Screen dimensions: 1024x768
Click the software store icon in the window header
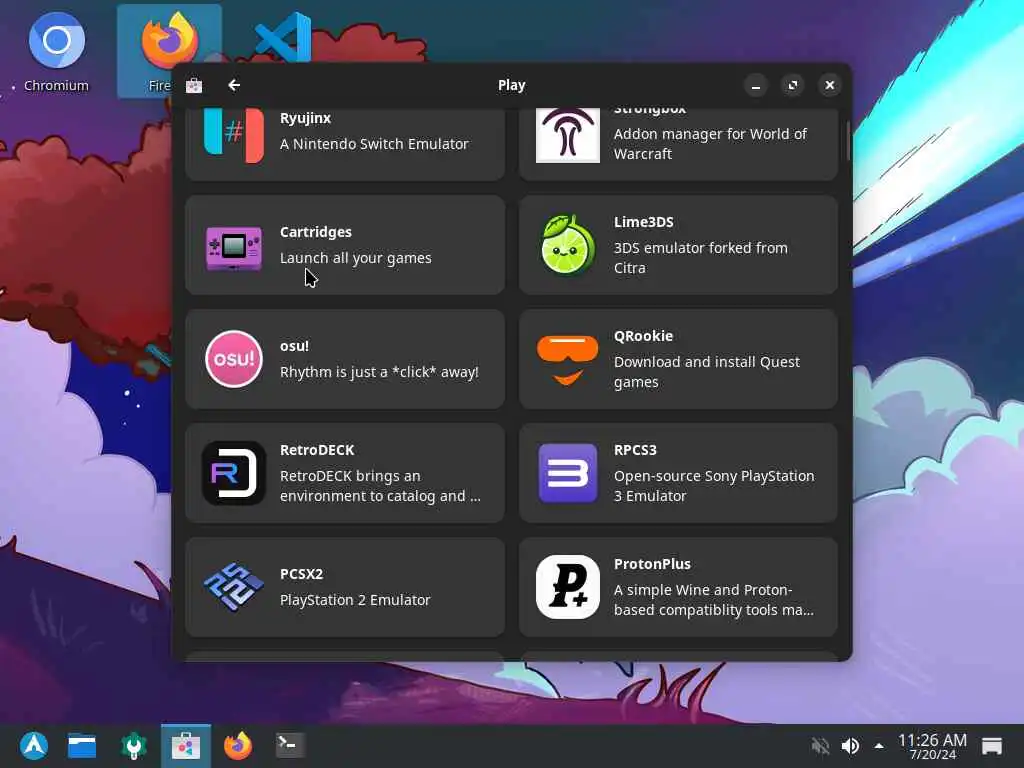coord(194,85)
